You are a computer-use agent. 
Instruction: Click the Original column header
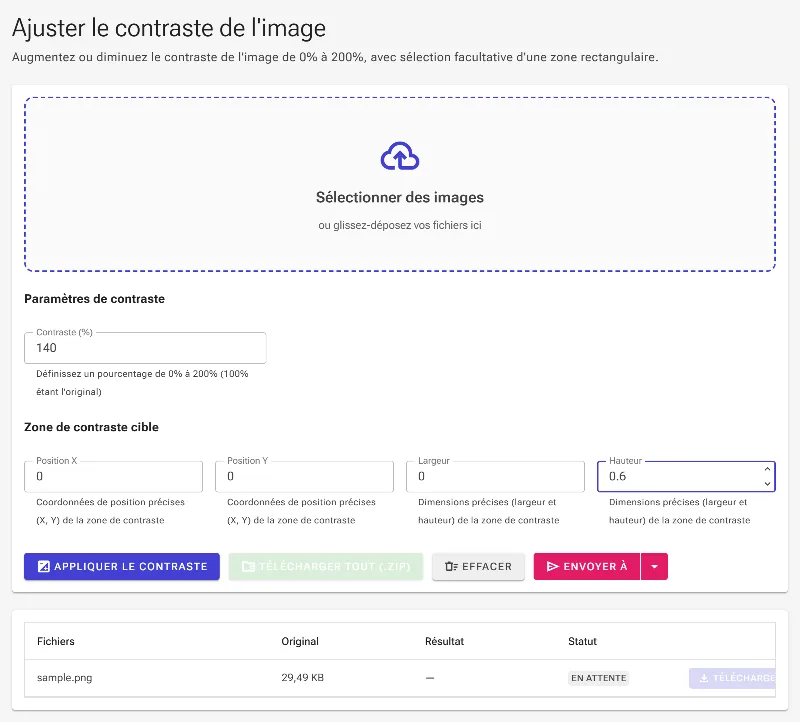pos(299,641)
